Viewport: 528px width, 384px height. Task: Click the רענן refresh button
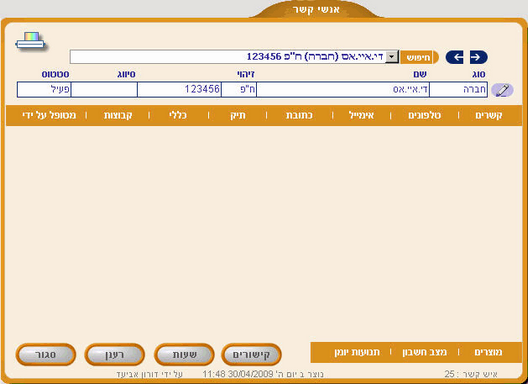(x=114, y=354)
